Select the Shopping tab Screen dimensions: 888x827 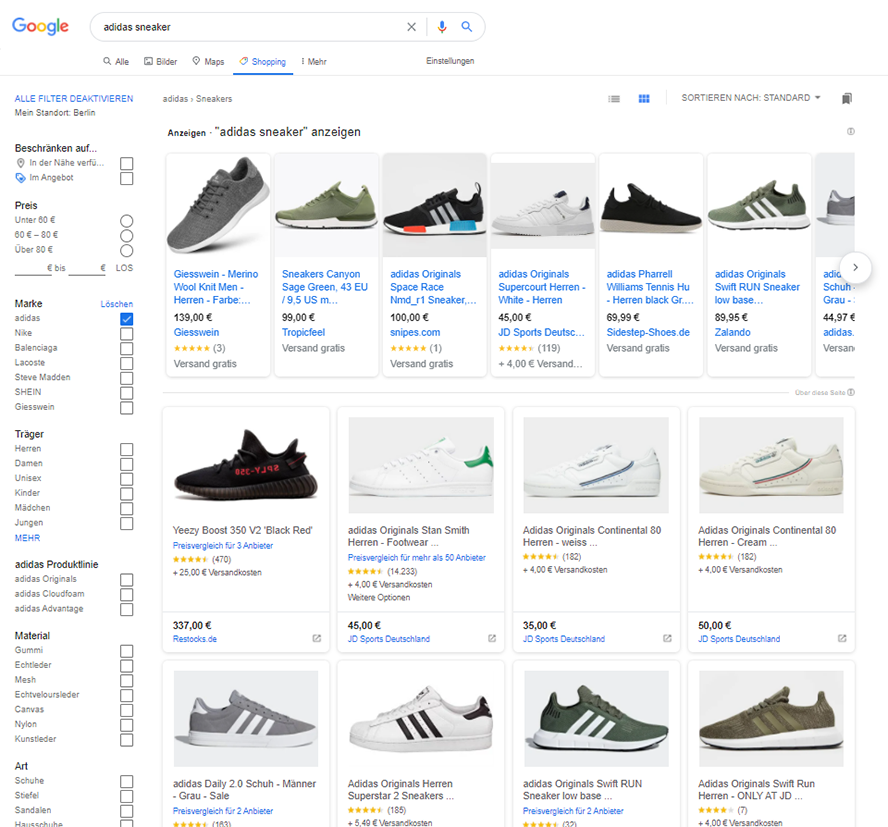coord(263,61)
